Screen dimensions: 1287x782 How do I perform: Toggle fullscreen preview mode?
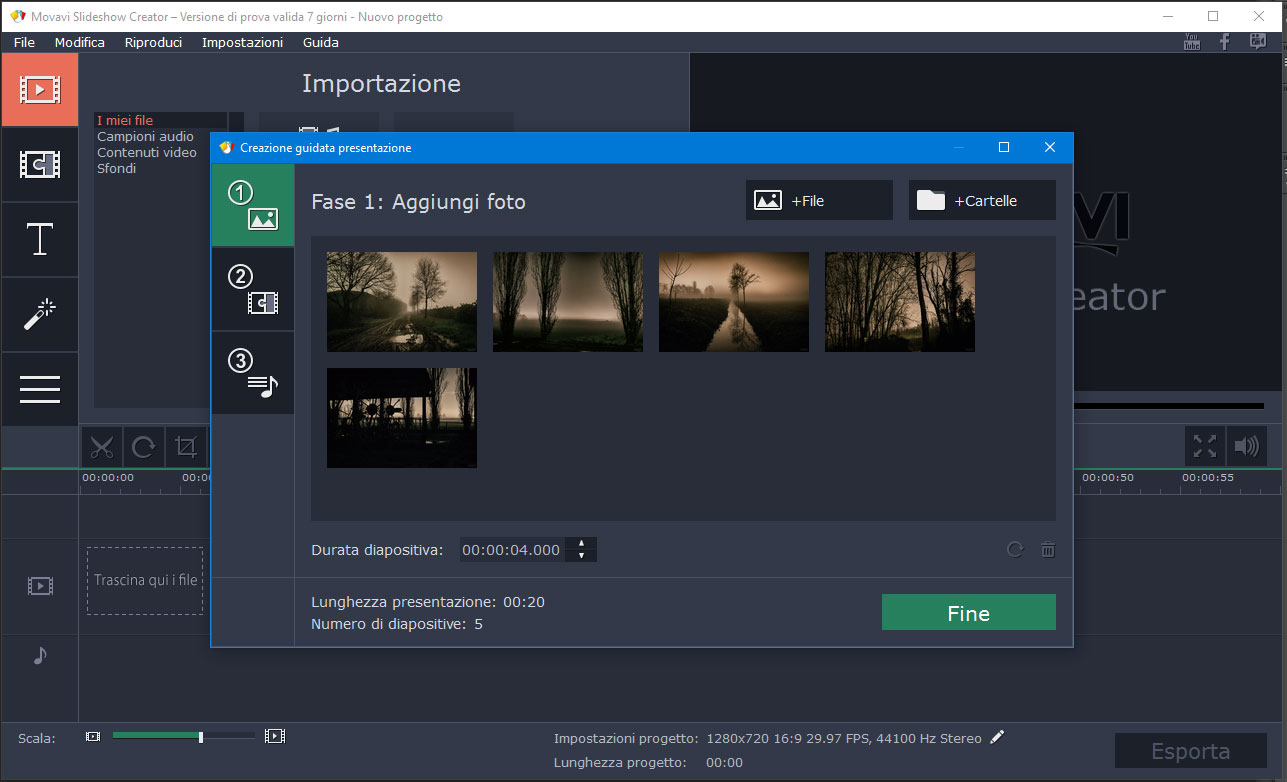tap(1205, 446)
